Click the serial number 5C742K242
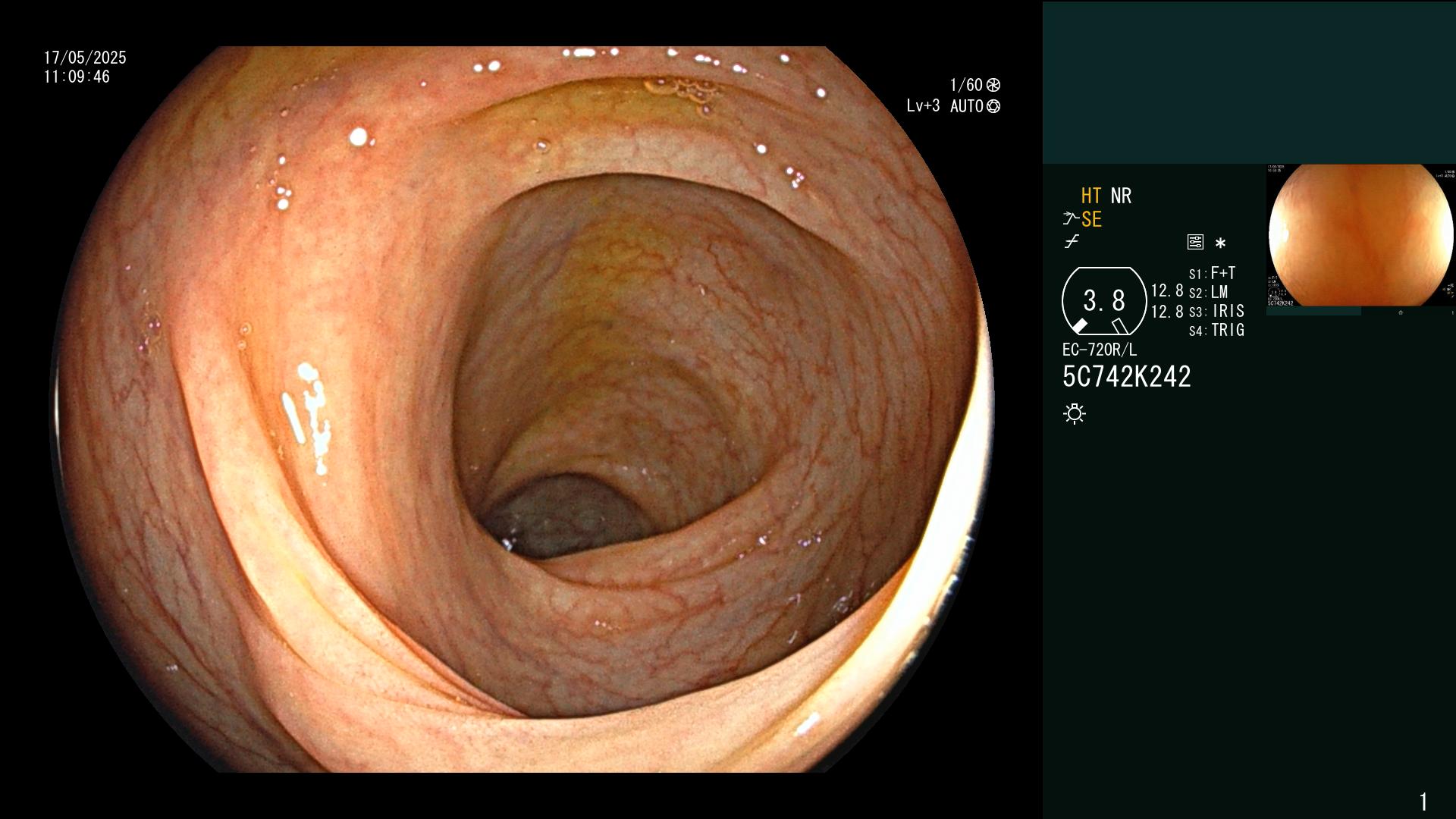 (1127, 377)
